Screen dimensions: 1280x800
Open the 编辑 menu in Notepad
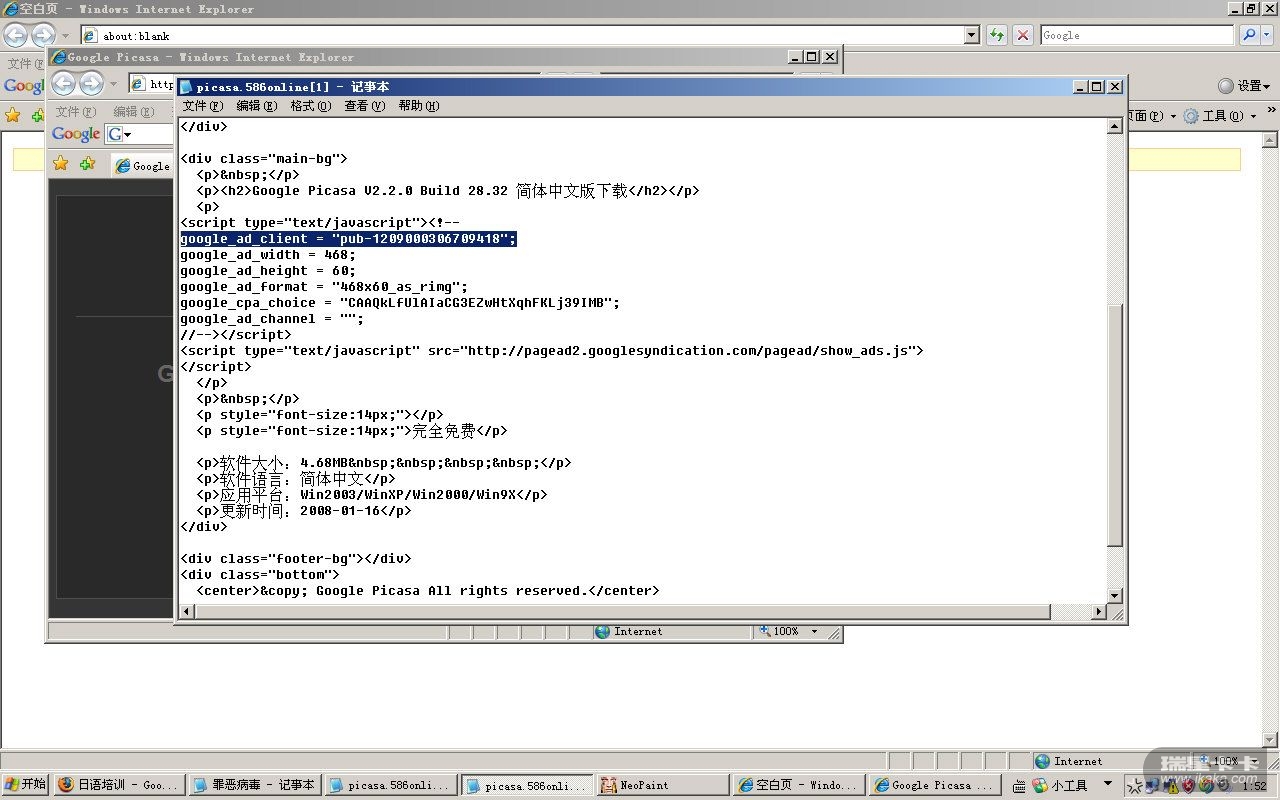click(x=257, y=106)
